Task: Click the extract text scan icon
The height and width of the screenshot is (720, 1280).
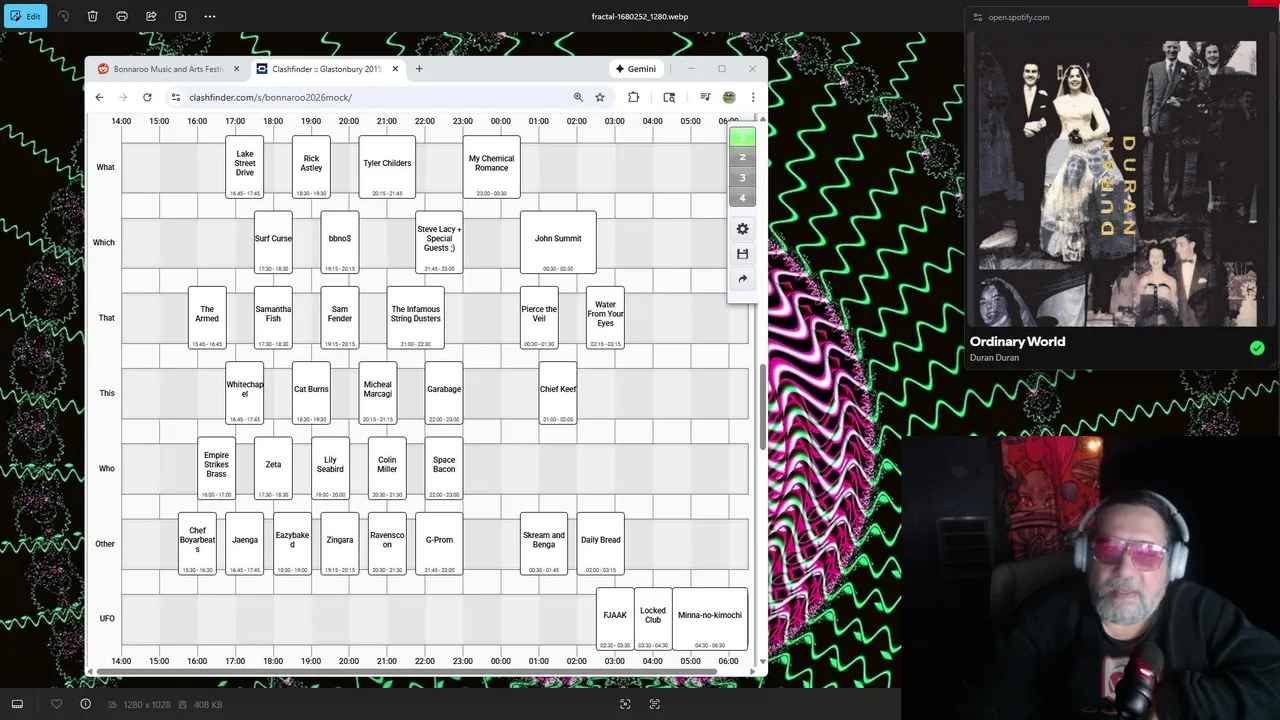Action: click(654, 704)
